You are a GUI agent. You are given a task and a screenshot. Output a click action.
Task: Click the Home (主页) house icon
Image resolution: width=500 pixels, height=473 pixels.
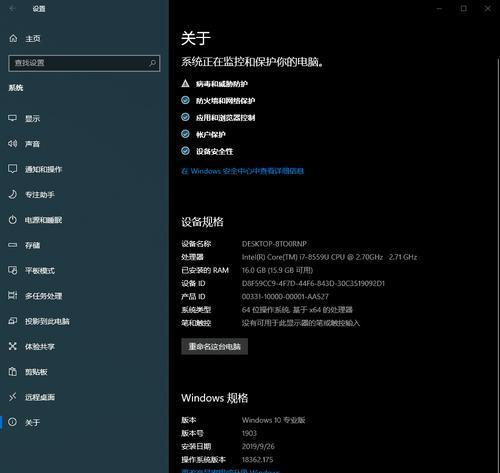[x=13, y=39]
